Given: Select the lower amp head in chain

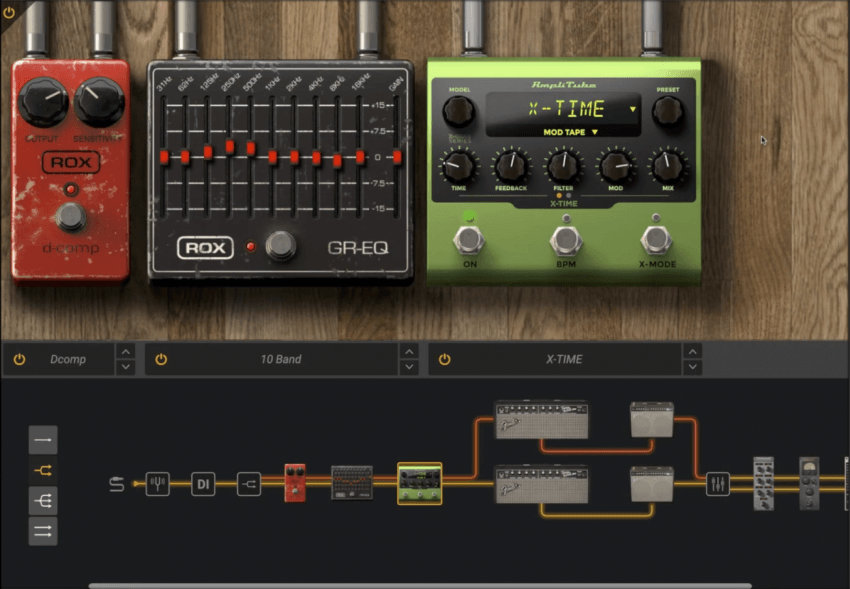Looking at the screenshot, I should click(542, 484).
